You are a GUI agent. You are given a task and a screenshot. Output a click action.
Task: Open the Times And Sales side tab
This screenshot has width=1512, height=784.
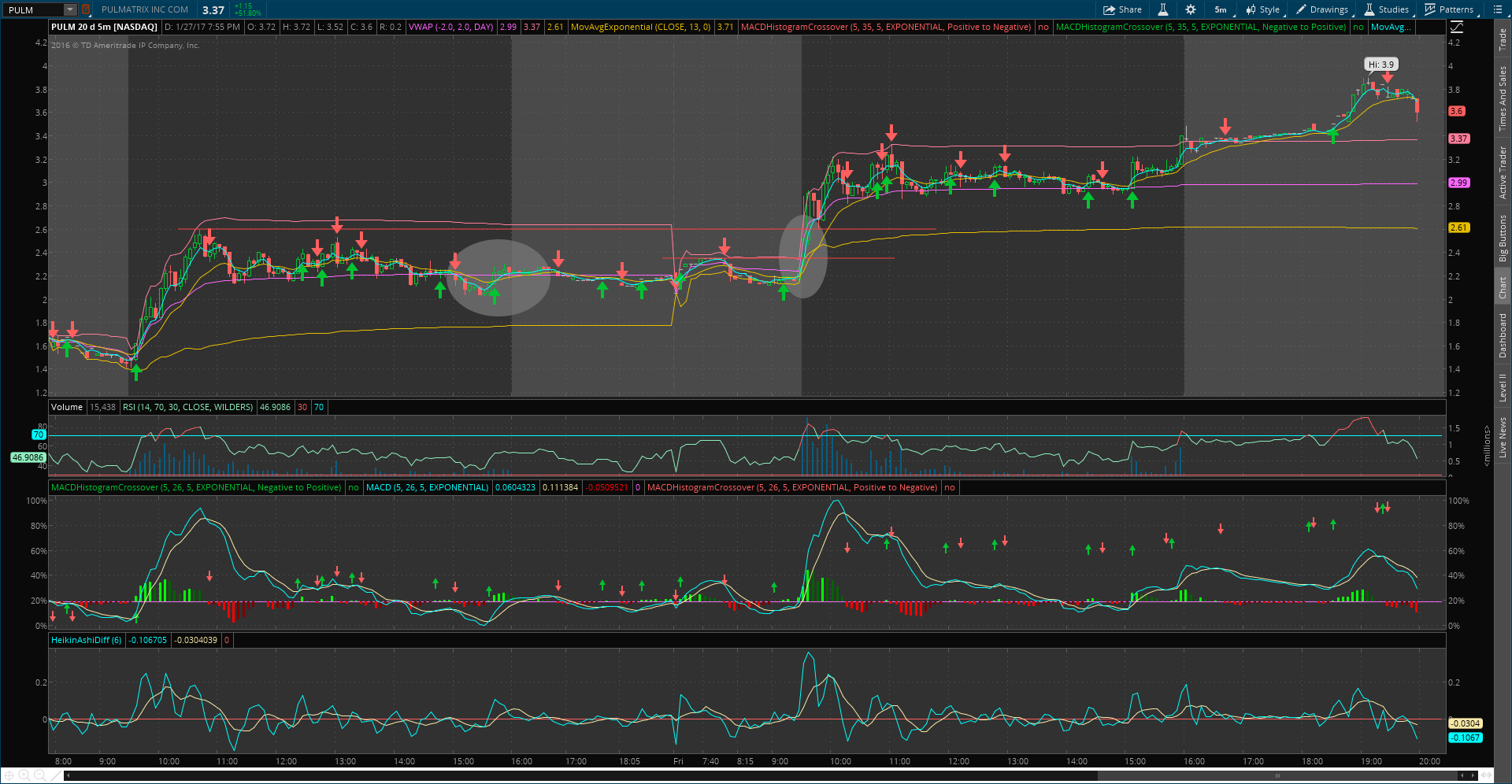[x=1503, y=98]
